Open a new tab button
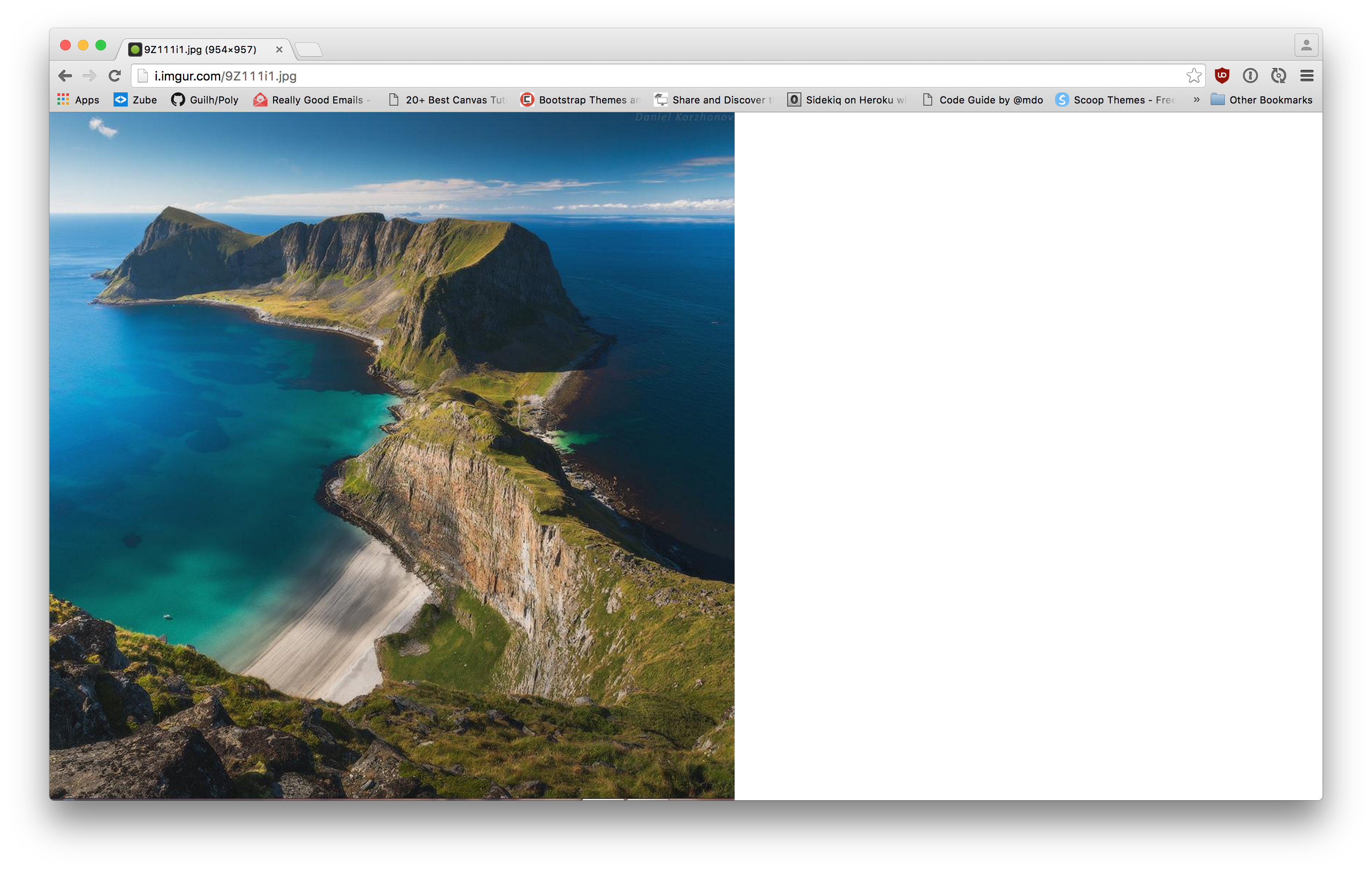Screen dimensions: 1372x871 pos(309,50)
